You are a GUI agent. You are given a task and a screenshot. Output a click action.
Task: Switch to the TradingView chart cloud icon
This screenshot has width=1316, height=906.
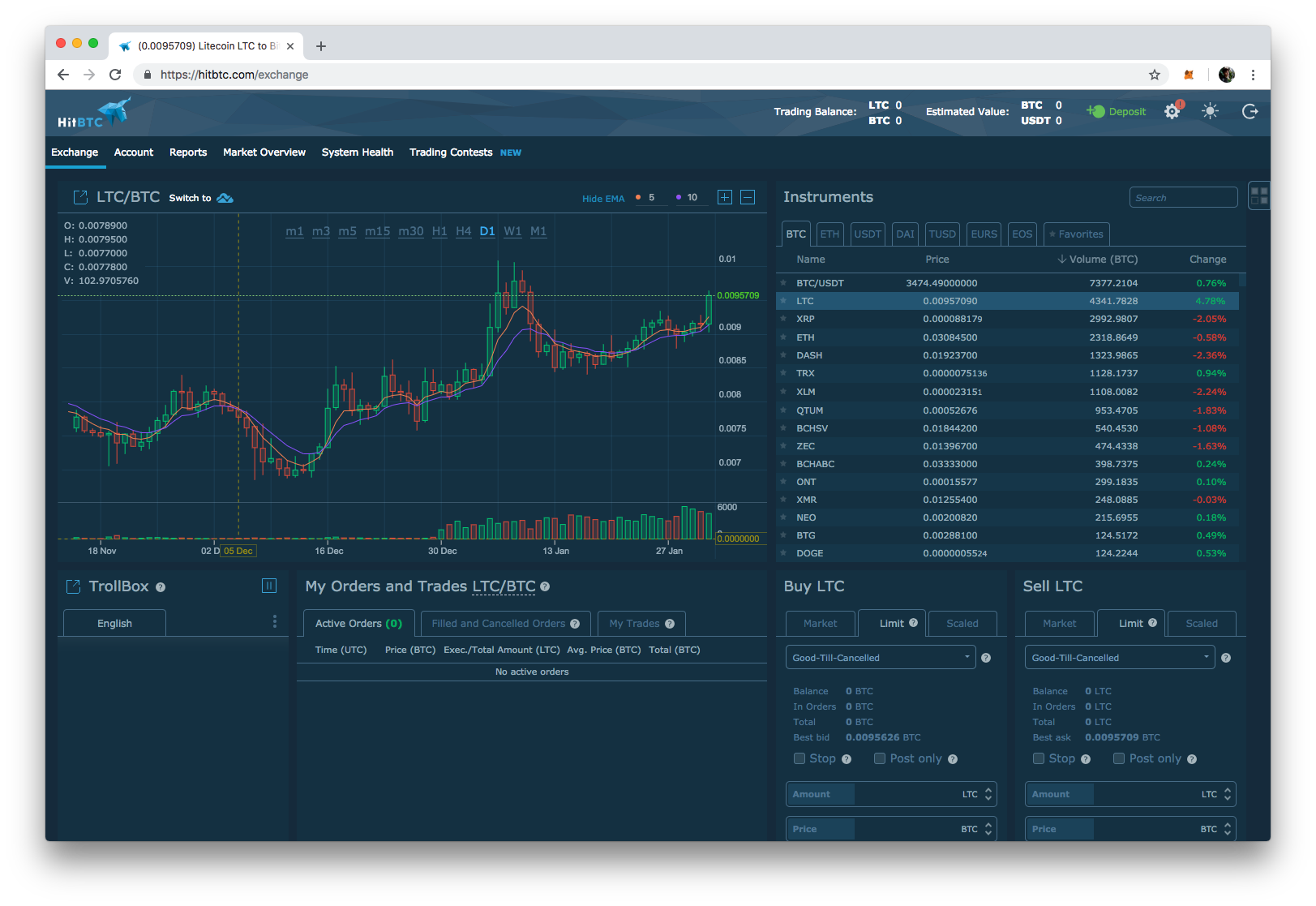pyautogui.click(x=225, y=198)
